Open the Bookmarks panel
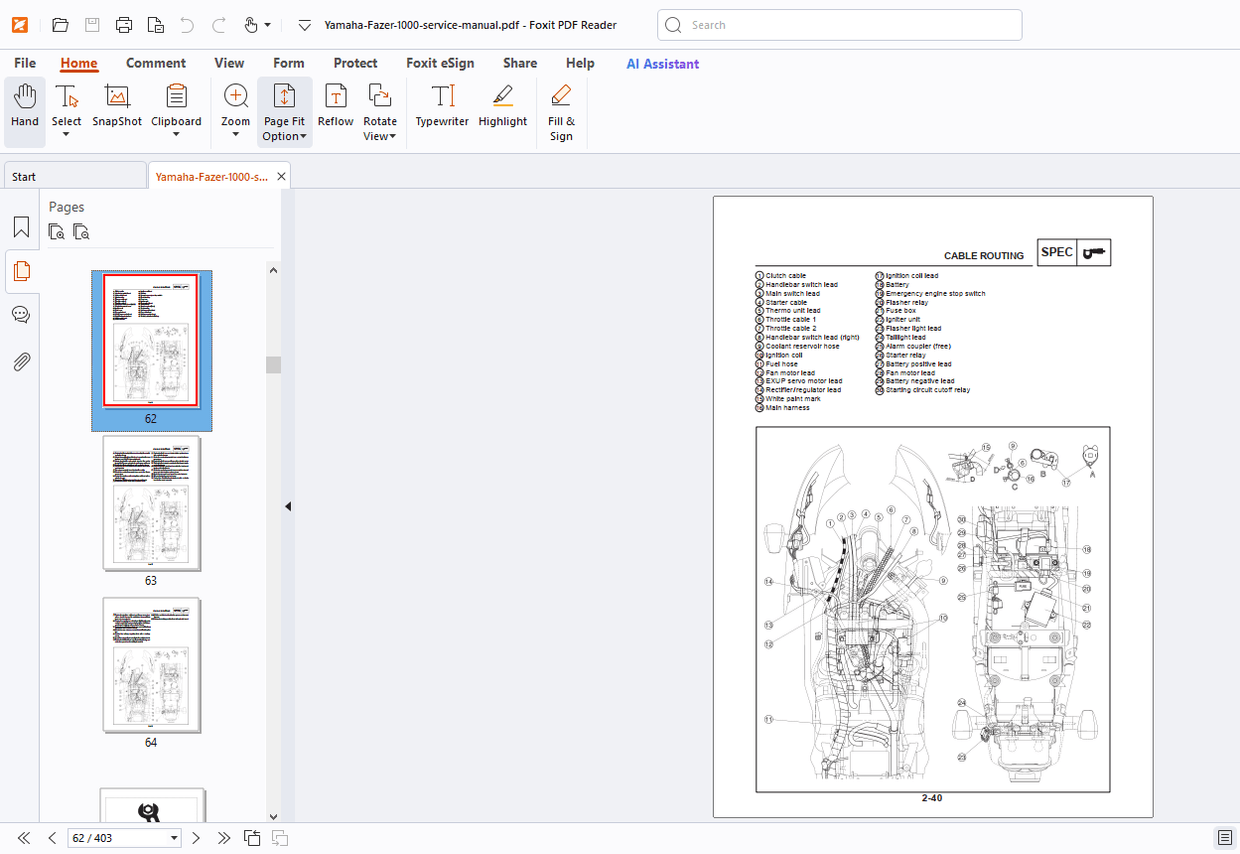 pos(21,227)
